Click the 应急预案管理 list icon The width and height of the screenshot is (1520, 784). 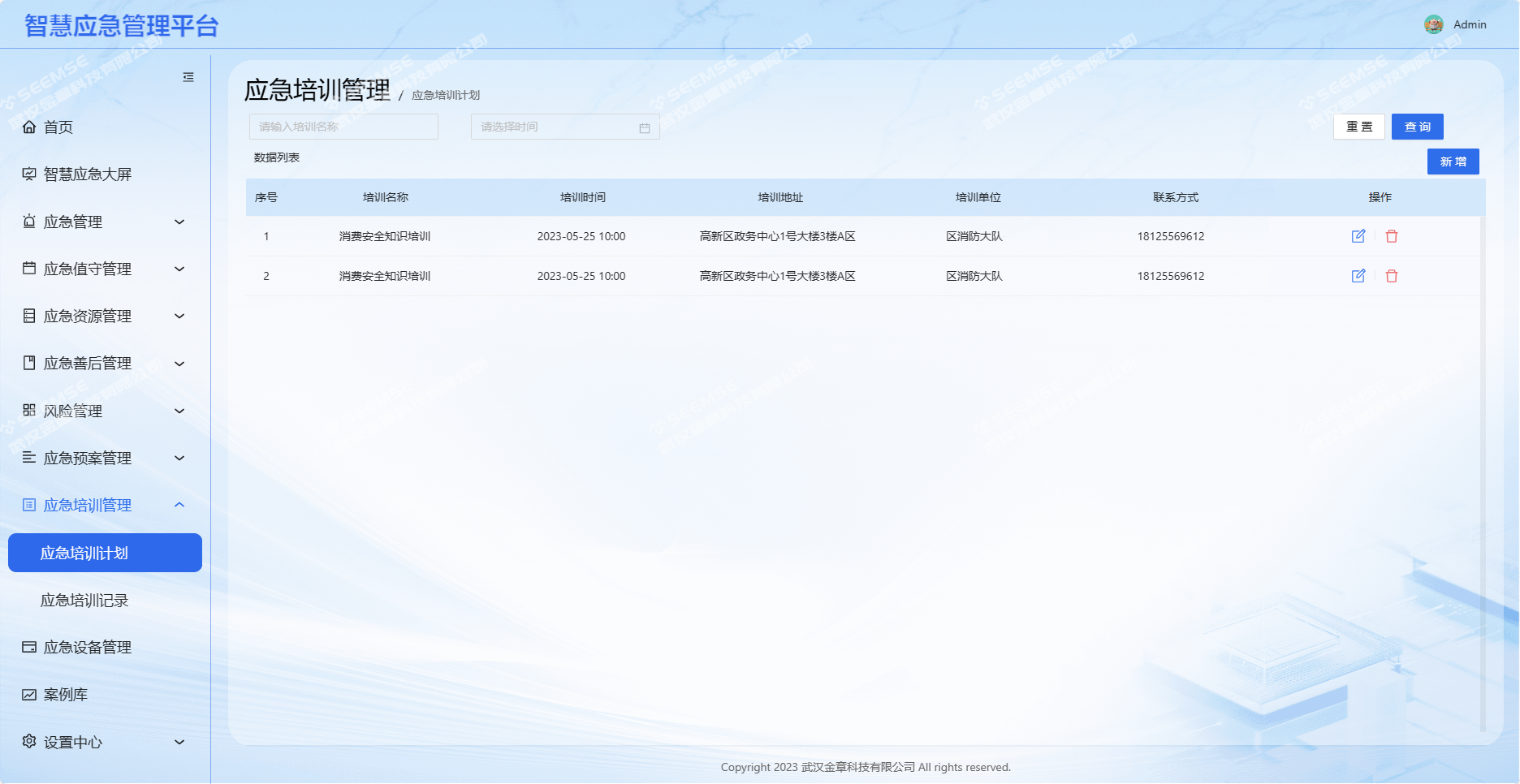tap(29, 458)
